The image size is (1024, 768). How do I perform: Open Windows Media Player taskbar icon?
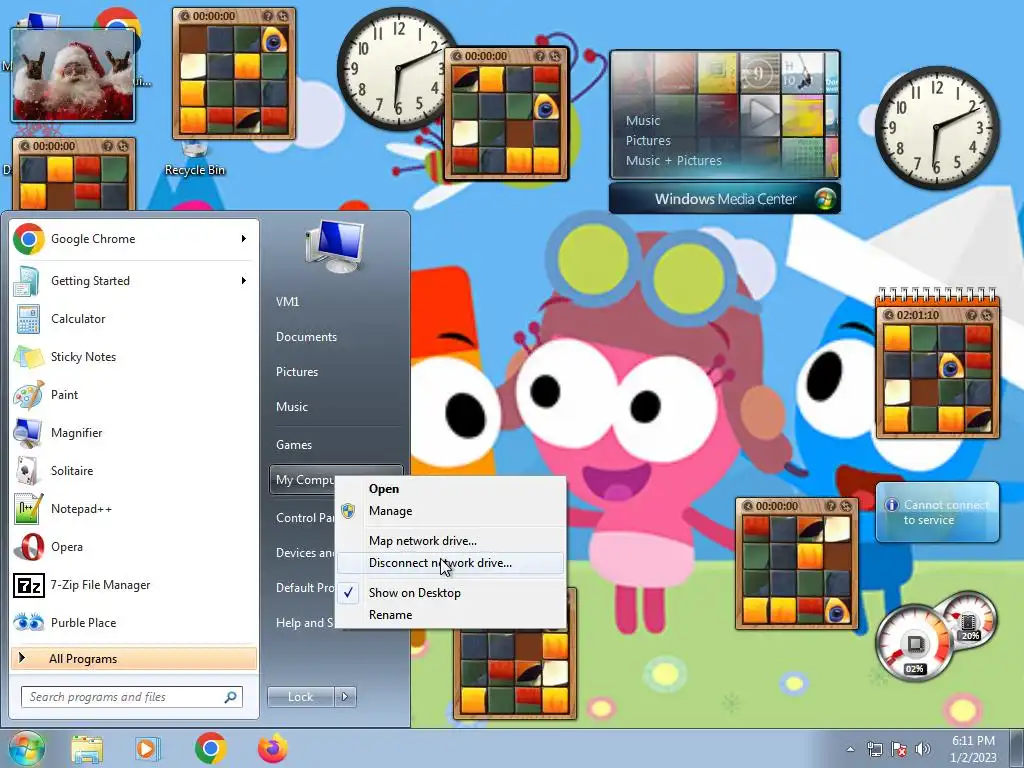(x=147, y=748)
